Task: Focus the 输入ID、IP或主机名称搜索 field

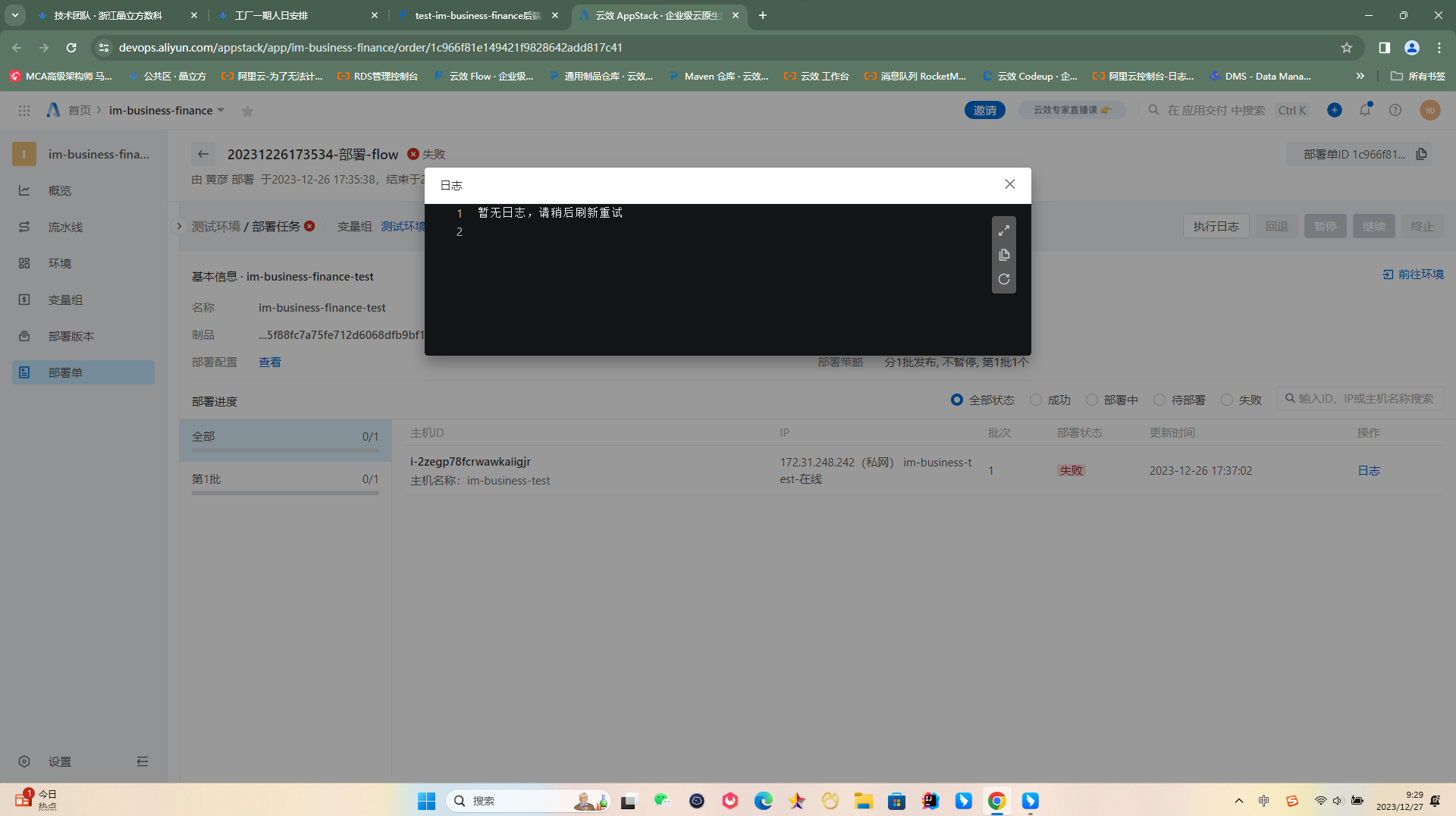Action: [x=1360, y=398]
